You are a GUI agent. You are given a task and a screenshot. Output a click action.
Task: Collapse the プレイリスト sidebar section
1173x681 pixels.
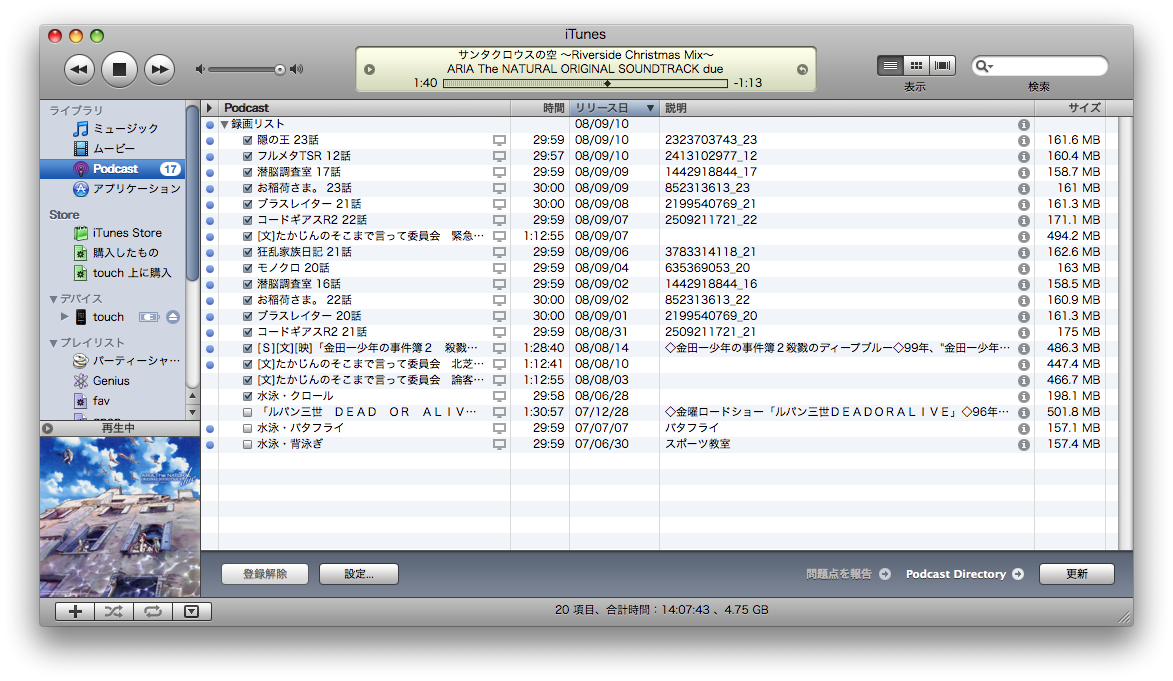pos(53,343)
